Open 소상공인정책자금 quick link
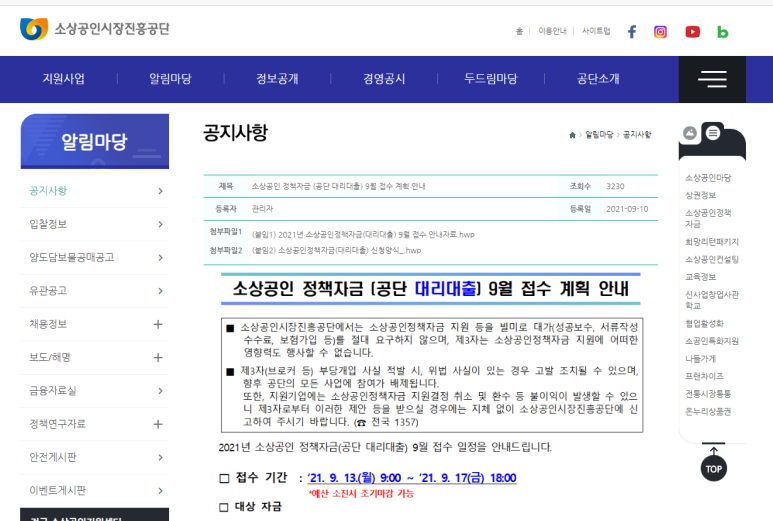773x521 pixels. click(x=708, y=218)
